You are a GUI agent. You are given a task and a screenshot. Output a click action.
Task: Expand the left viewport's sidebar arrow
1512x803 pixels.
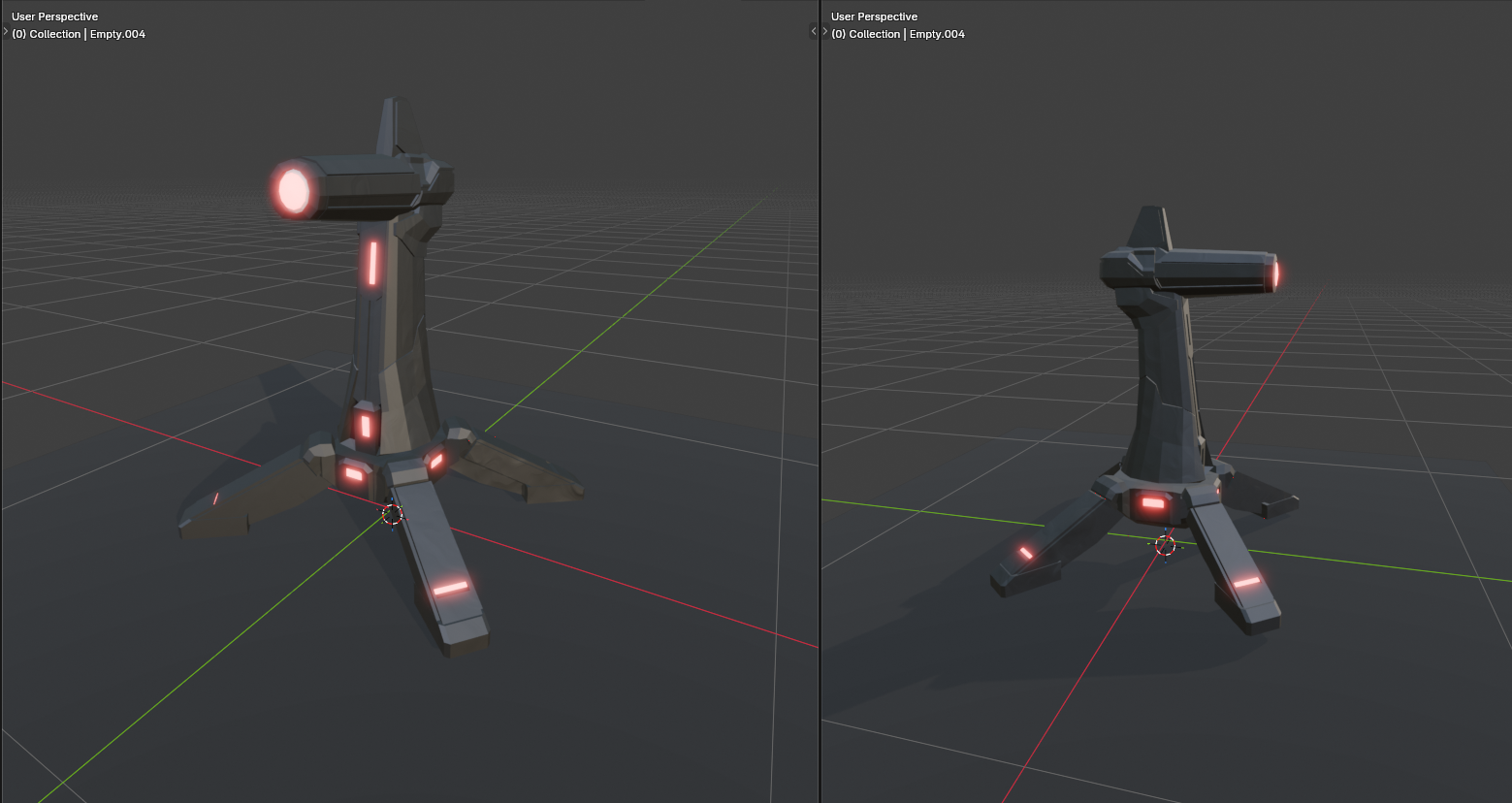[814, 32]
